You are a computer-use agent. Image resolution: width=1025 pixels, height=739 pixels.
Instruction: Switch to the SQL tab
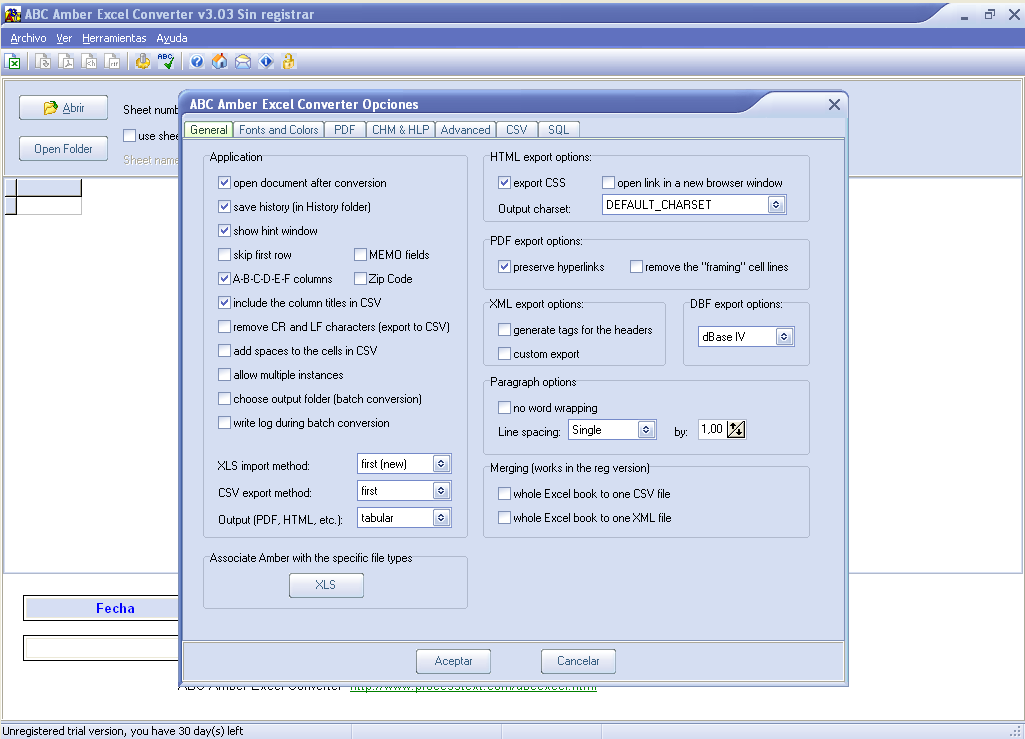558,129
